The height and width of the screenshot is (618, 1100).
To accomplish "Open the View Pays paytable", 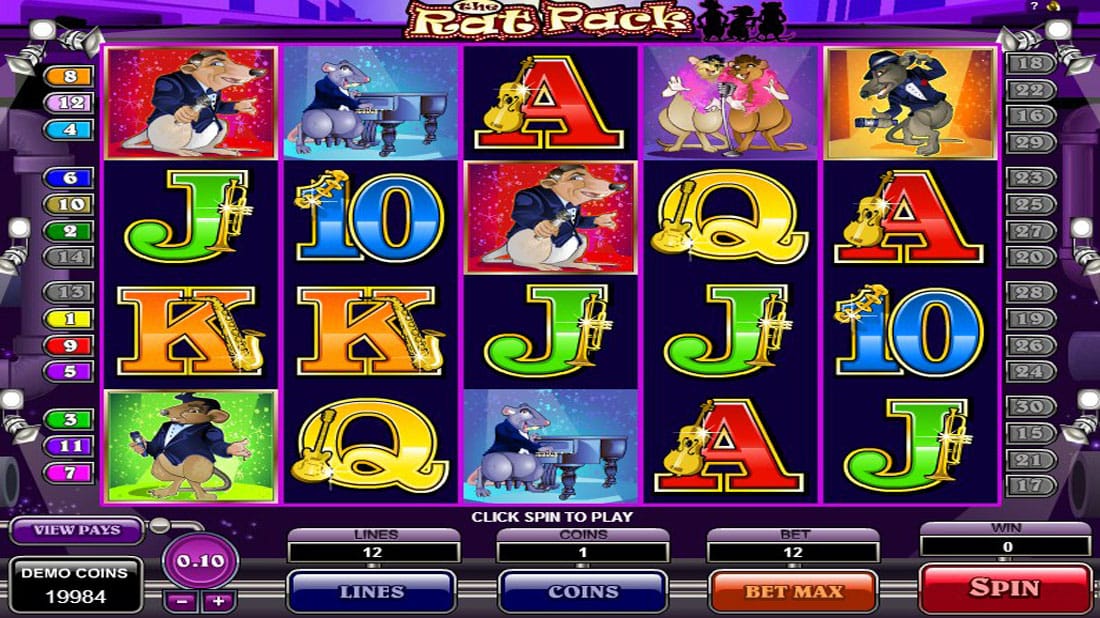I will pos(77,530).
